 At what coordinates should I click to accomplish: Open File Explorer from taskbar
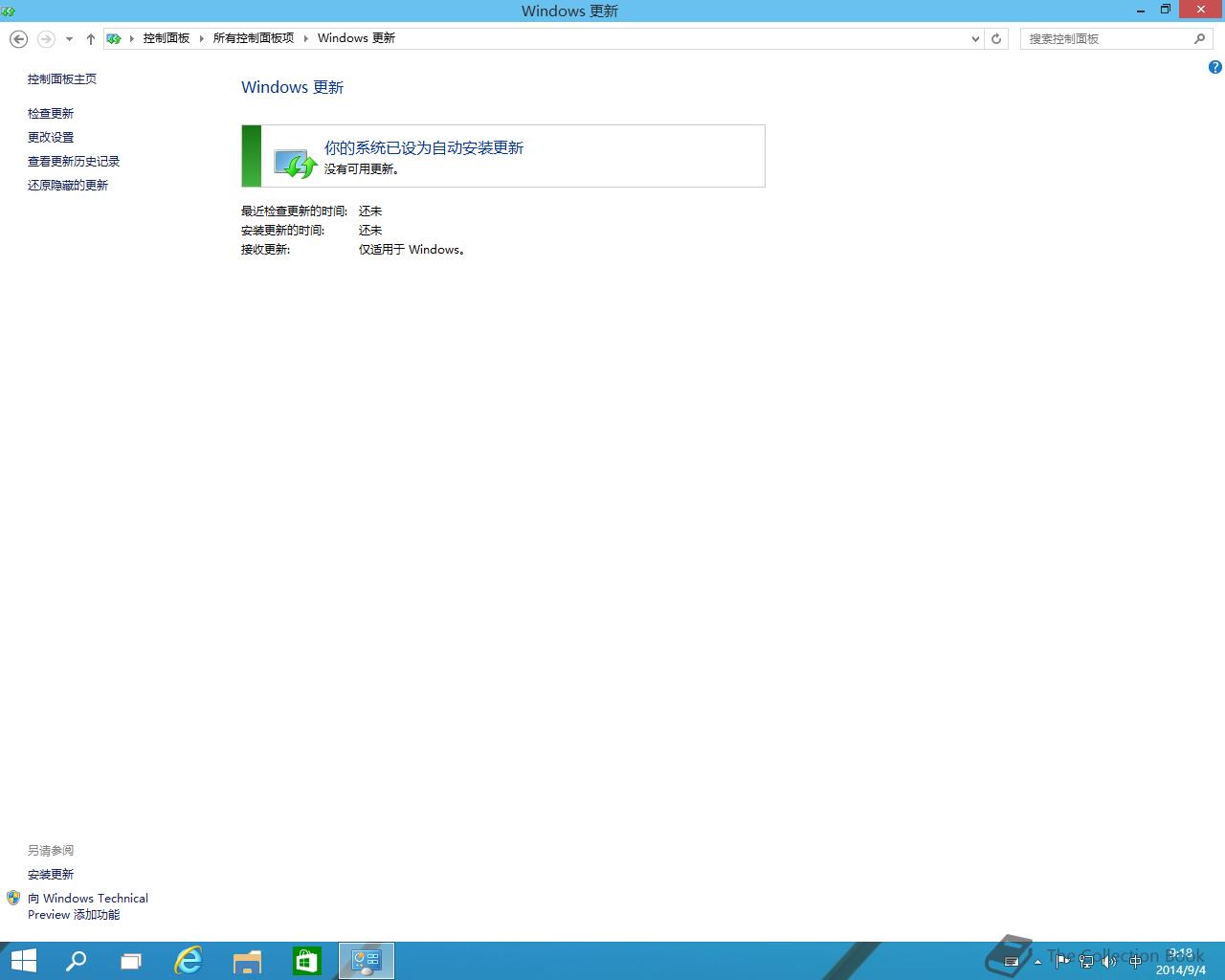tap(247, 961)
